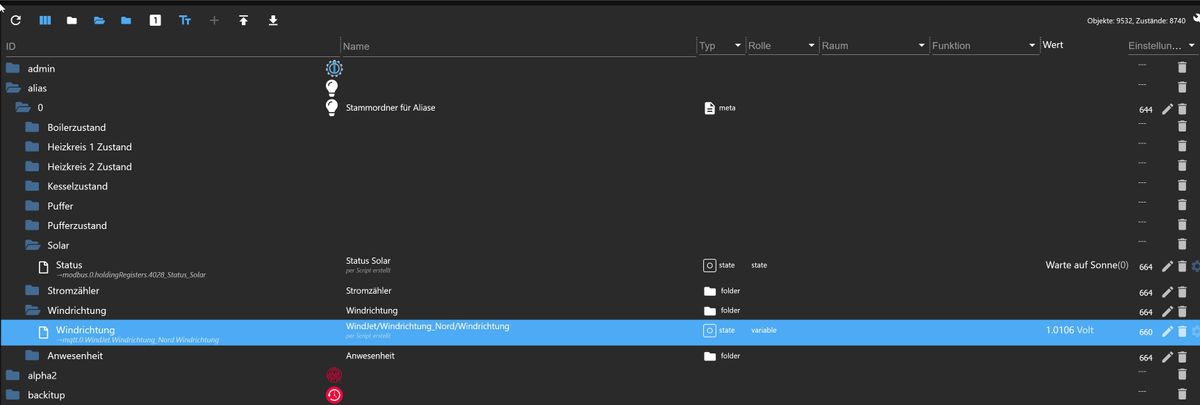This screenshot has height=405, width=1200.
Task: Toggle the Tt text display icon
Action: (185, 20)
